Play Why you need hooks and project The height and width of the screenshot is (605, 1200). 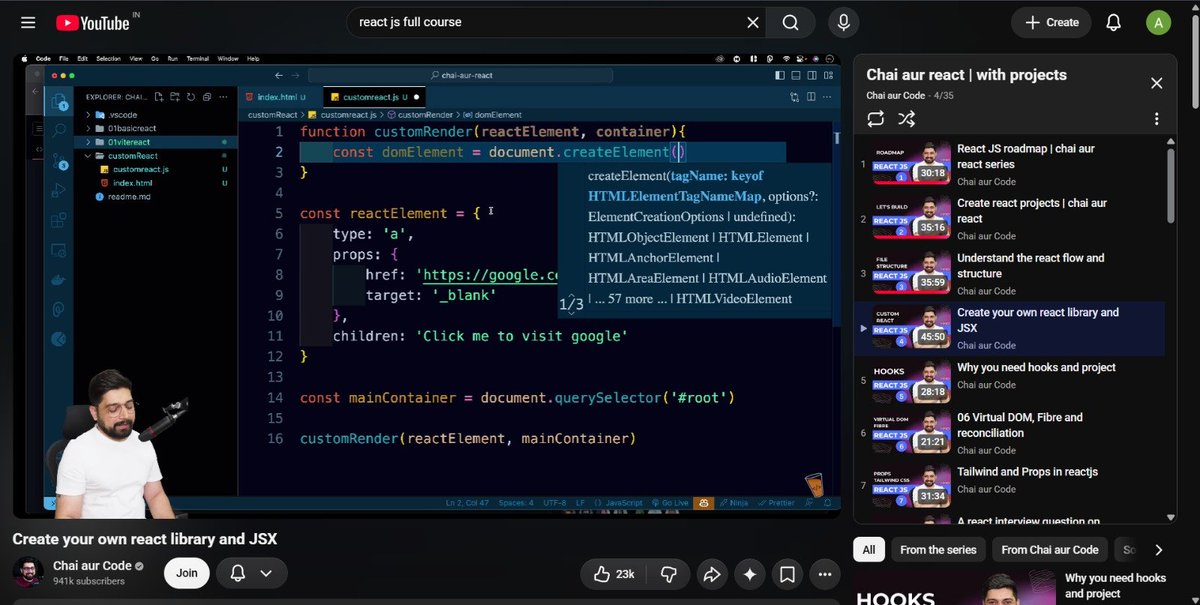click(x=1009, y=384)
